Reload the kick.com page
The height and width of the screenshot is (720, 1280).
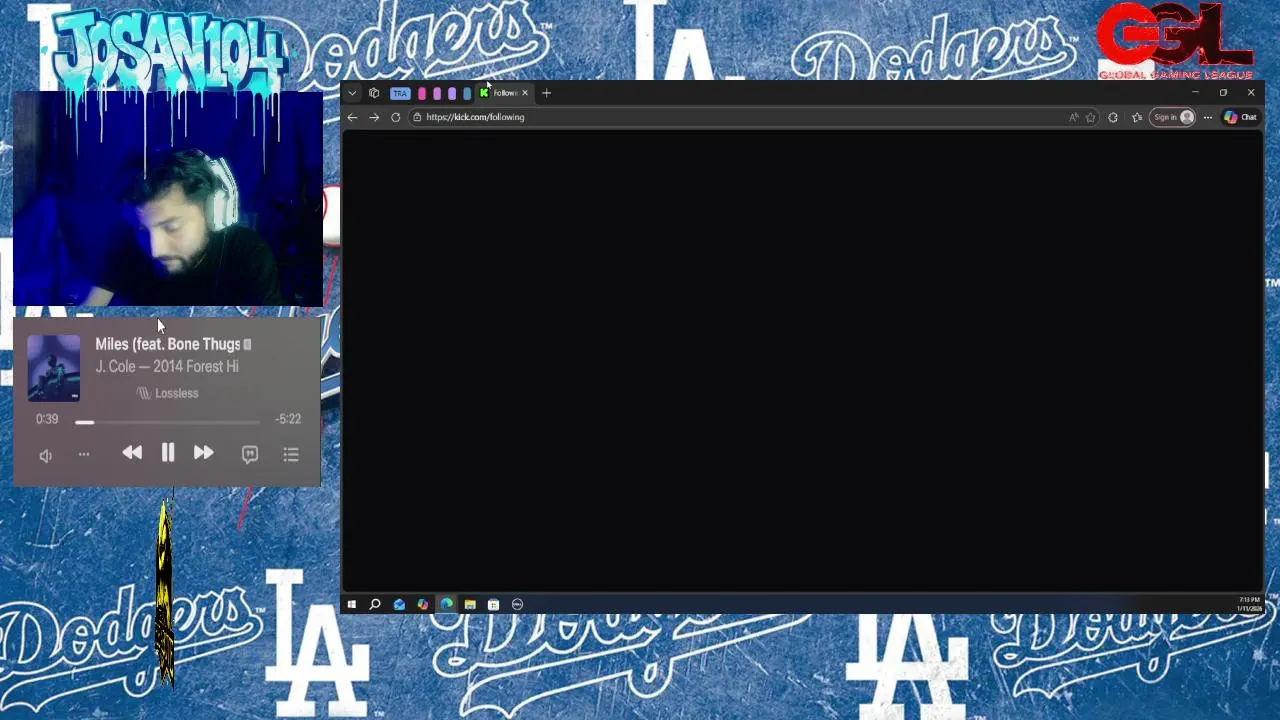pyautogui.click(x=396, y=117)
